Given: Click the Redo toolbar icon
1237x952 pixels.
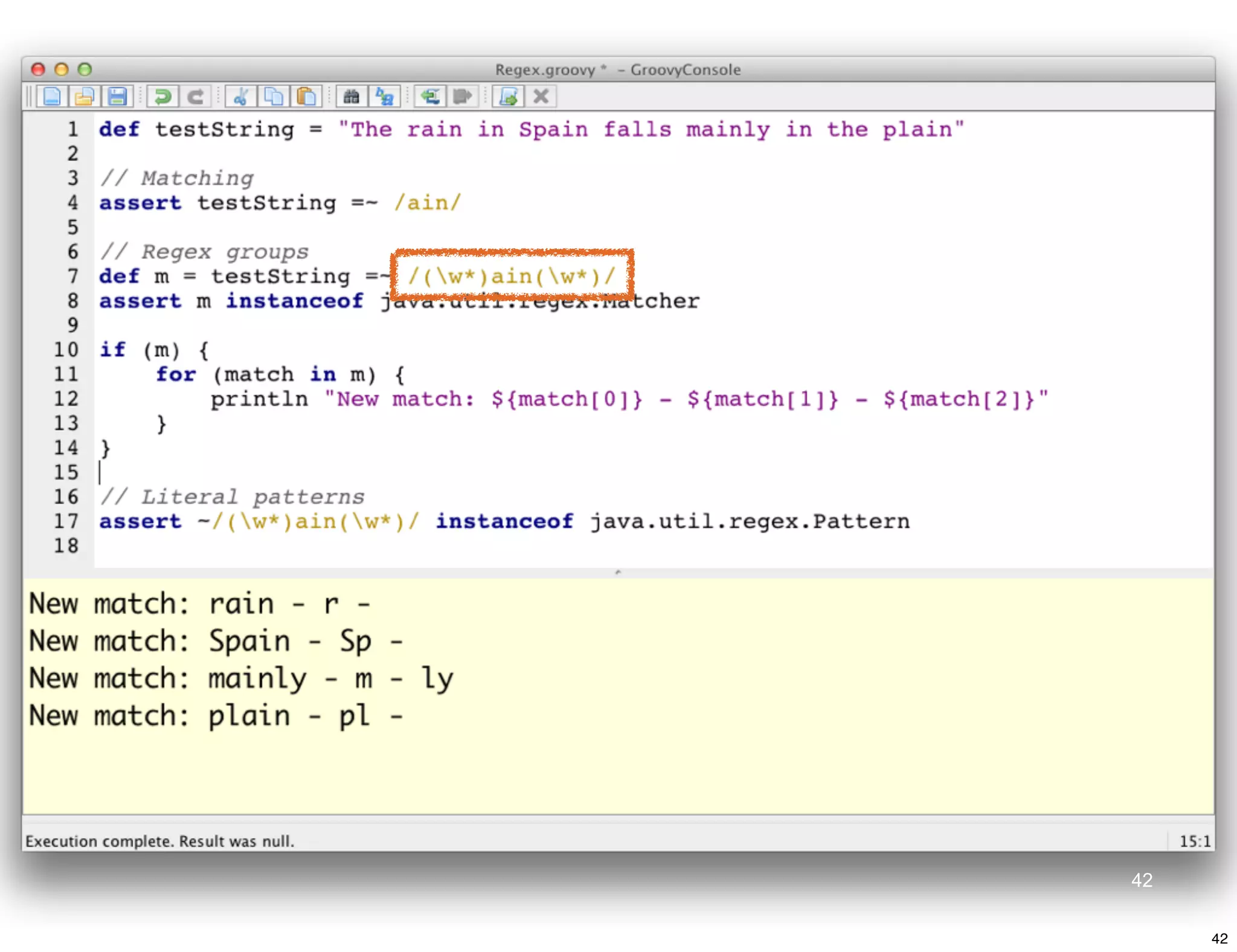Looking at the screenshot, I should pyautogui.click(x=195, y=97).
